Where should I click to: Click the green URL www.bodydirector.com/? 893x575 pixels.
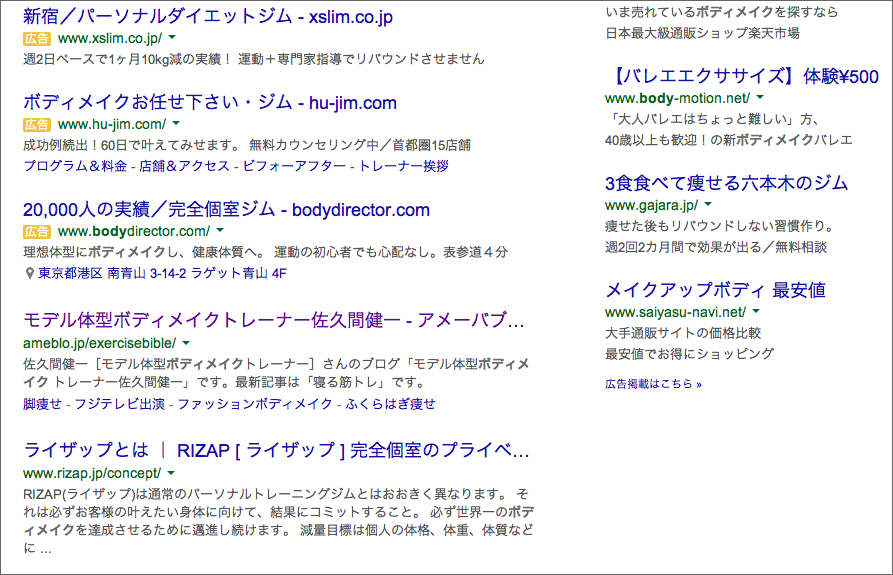coord(134,231)
